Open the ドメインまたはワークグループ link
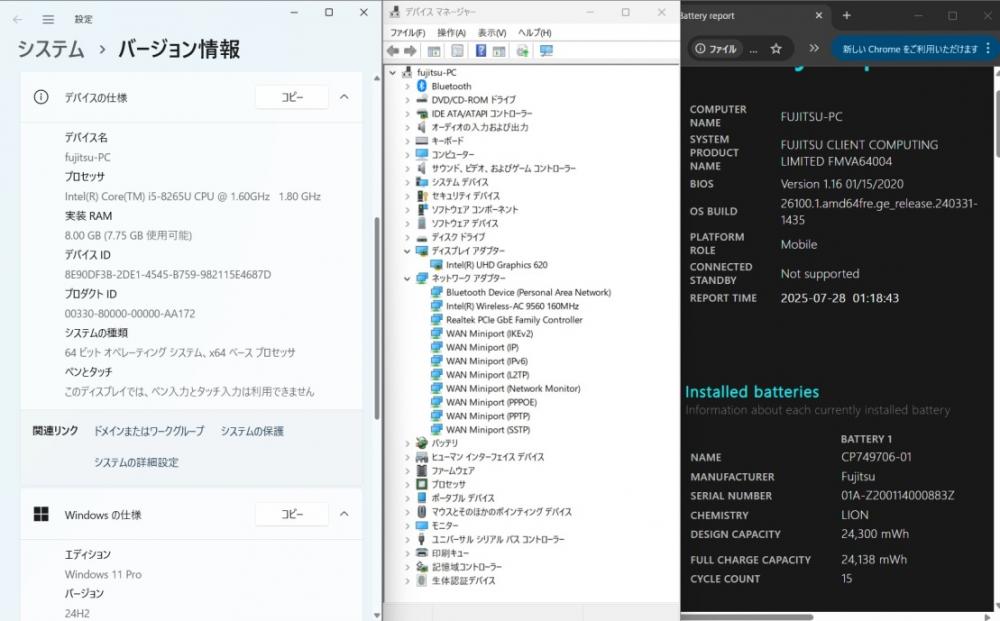 pyautogui.click(x=149, y=431)
